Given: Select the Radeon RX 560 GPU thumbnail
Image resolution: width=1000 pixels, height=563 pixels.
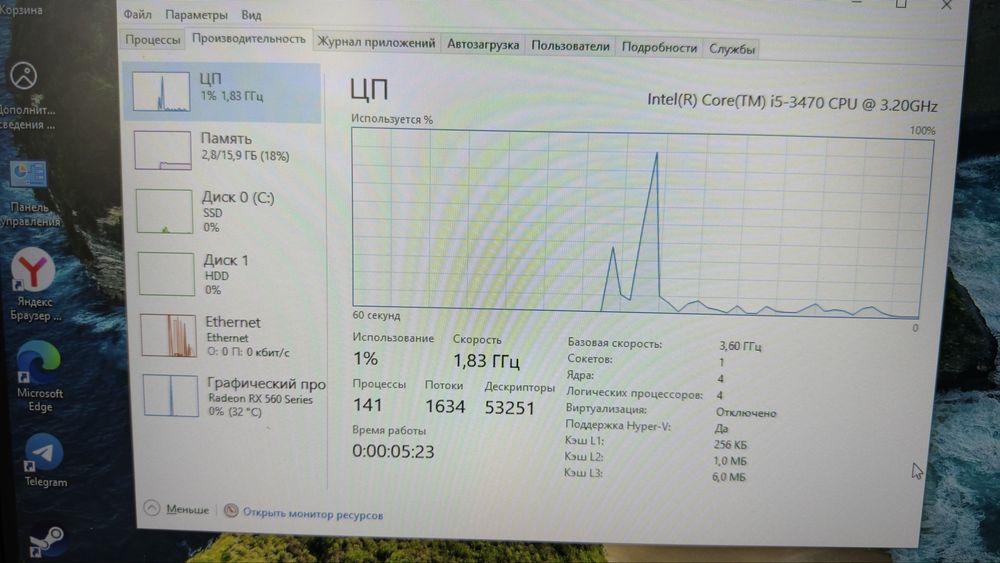Looking at the screenshot, I should [x=170, y=396].
